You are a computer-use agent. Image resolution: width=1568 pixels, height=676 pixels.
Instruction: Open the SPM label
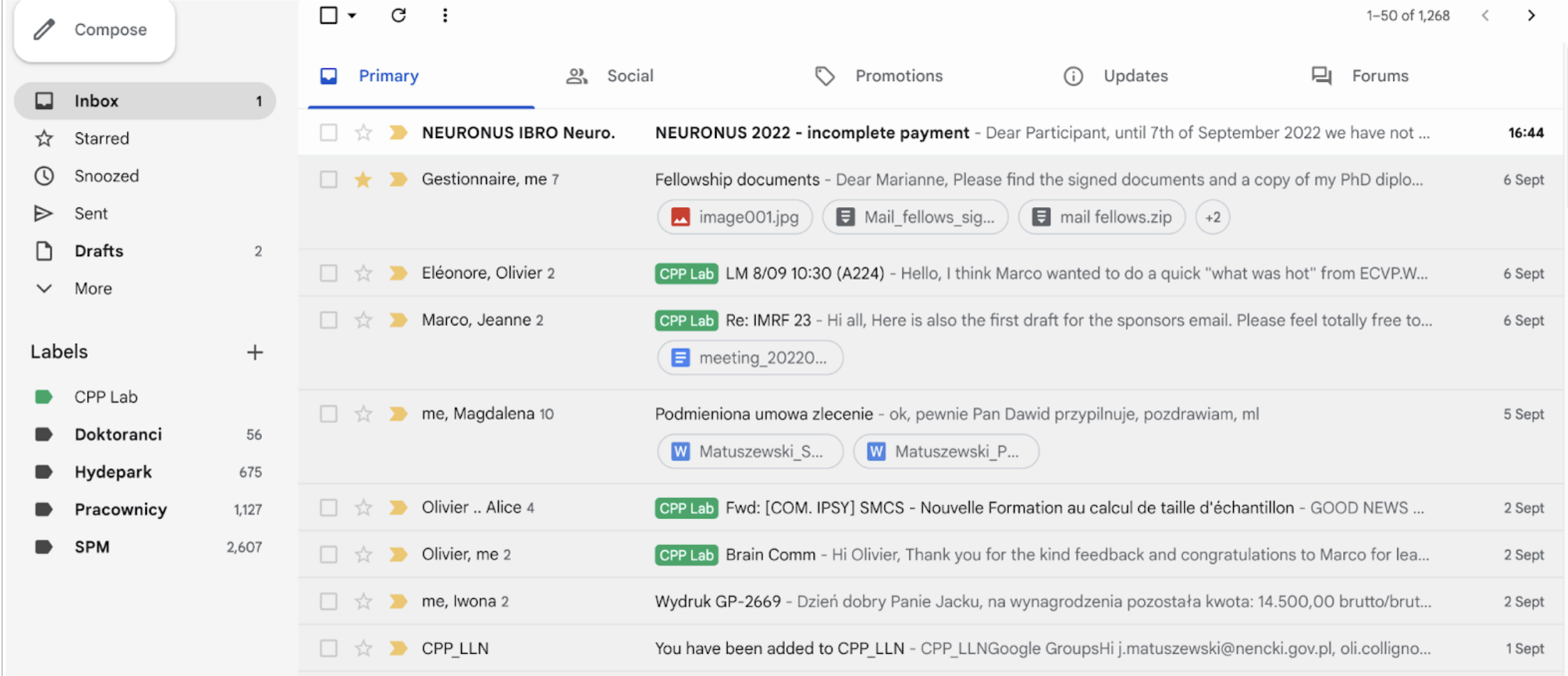click(x=145, y=547)
